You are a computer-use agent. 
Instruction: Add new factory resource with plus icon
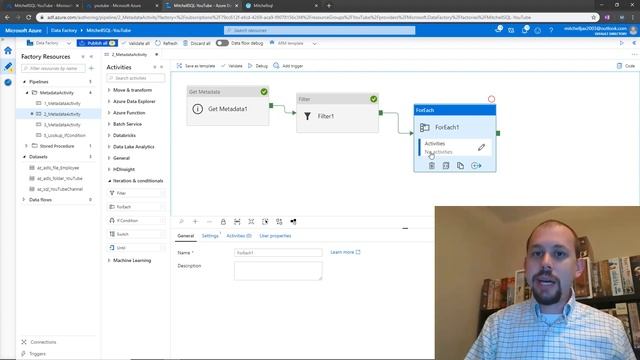click(91, 69)
